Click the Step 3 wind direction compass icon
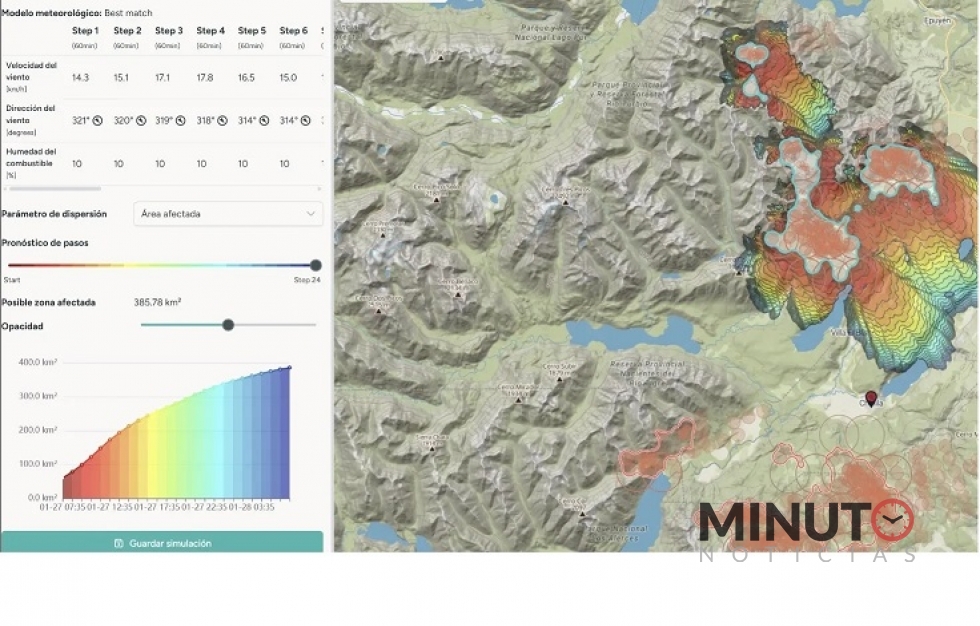Viewport: 980px width, 626px height. click(182, 120)
